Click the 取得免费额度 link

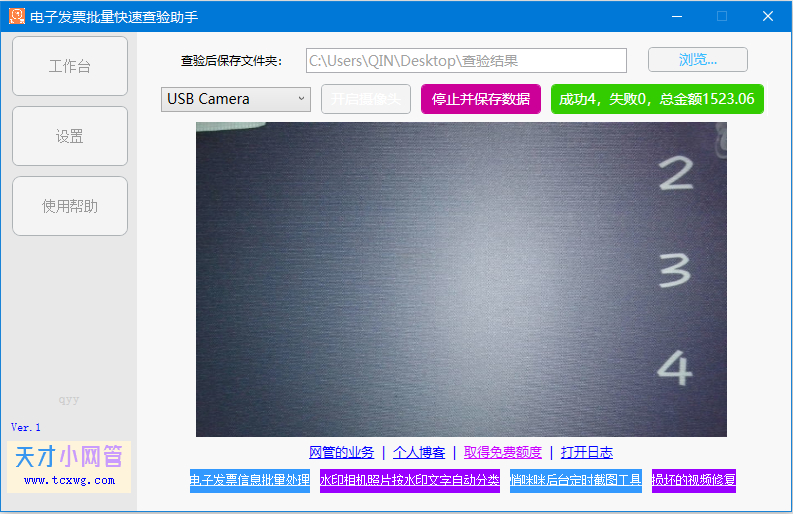point(502,452)
